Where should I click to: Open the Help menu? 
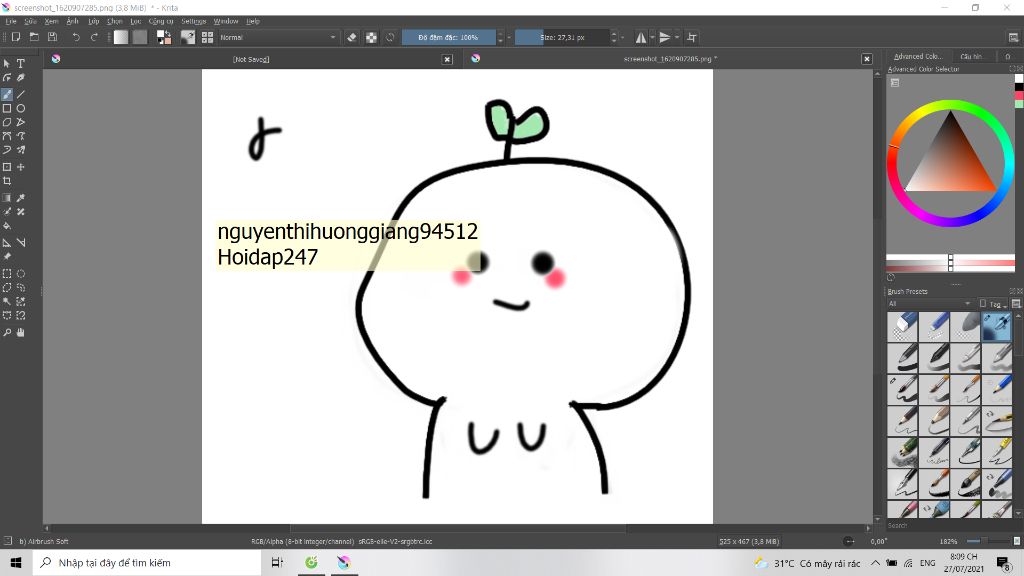(x=253, y=21)
